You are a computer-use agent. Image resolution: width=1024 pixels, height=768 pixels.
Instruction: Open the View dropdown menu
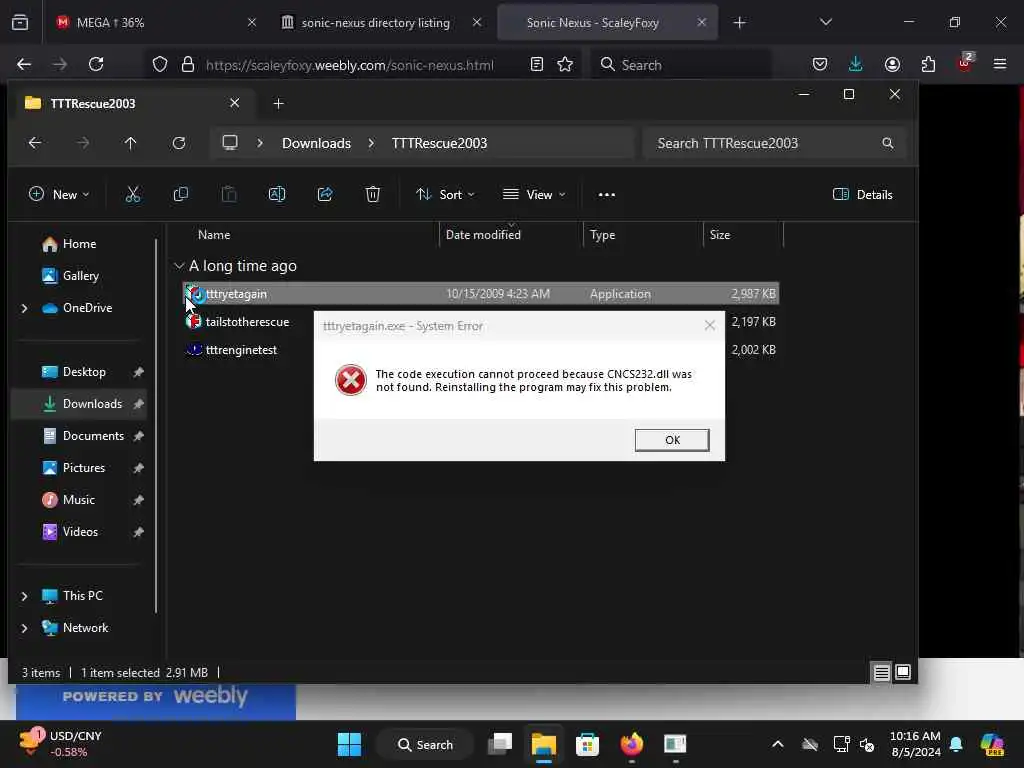[x=534, y=194]
